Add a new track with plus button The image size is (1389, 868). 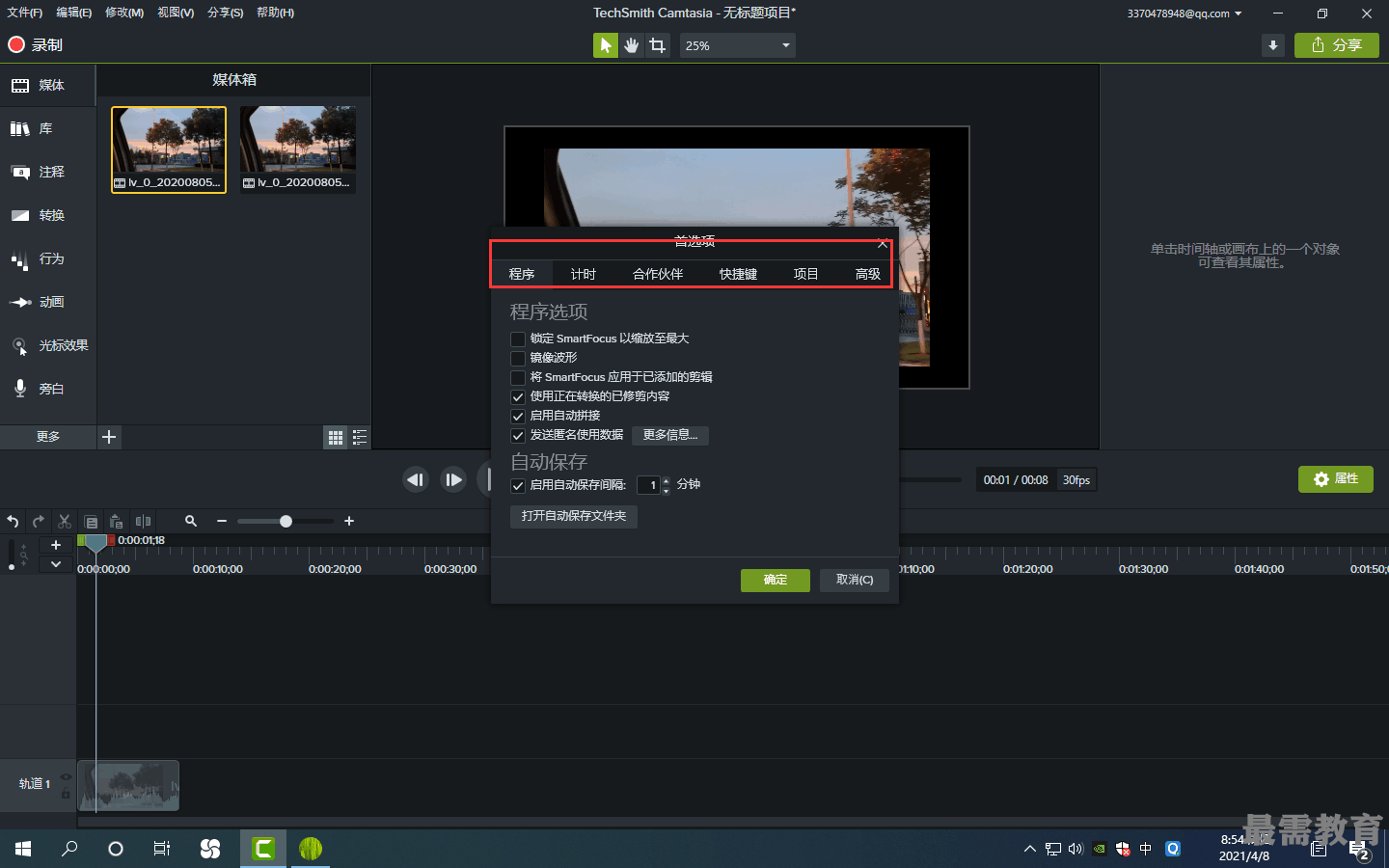click(56, 545)
